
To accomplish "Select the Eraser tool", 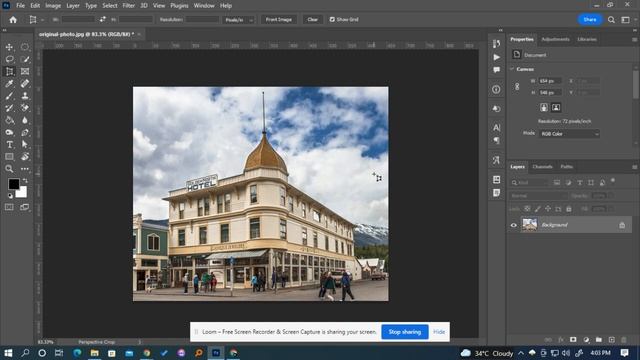I will click(x=25, y=108).
